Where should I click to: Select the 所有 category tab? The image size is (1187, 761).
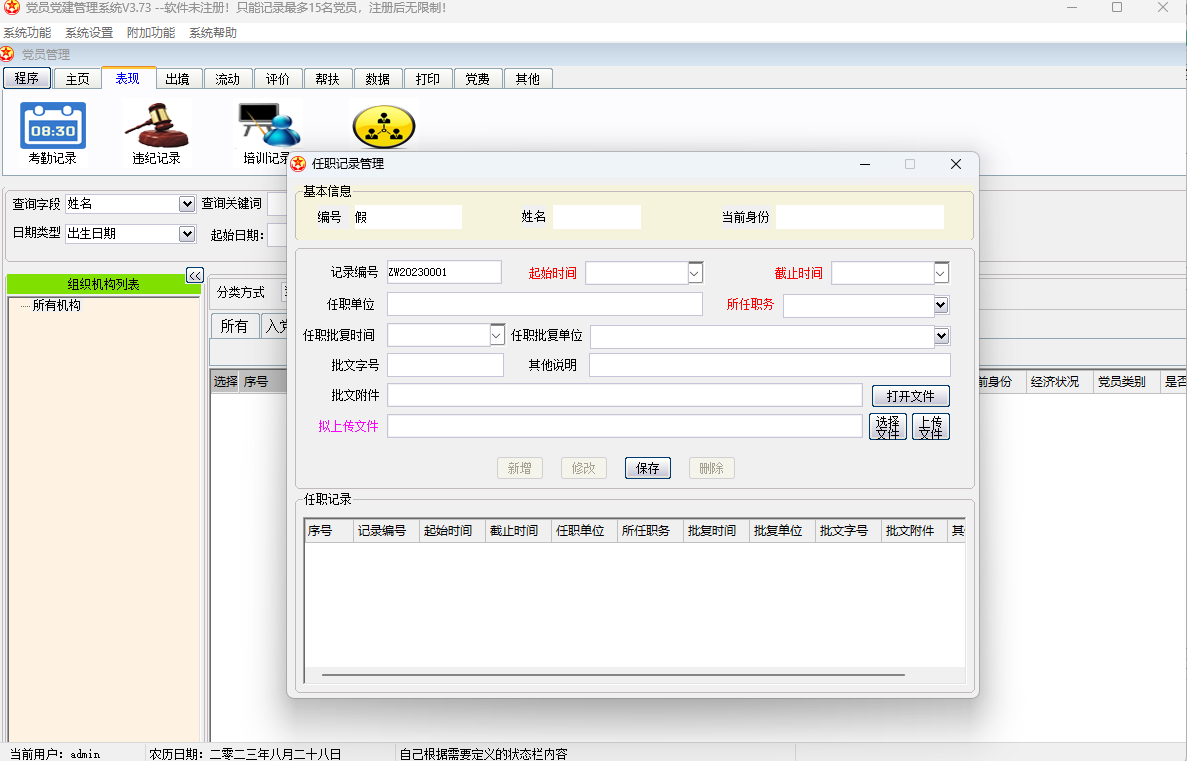(235, 326)
